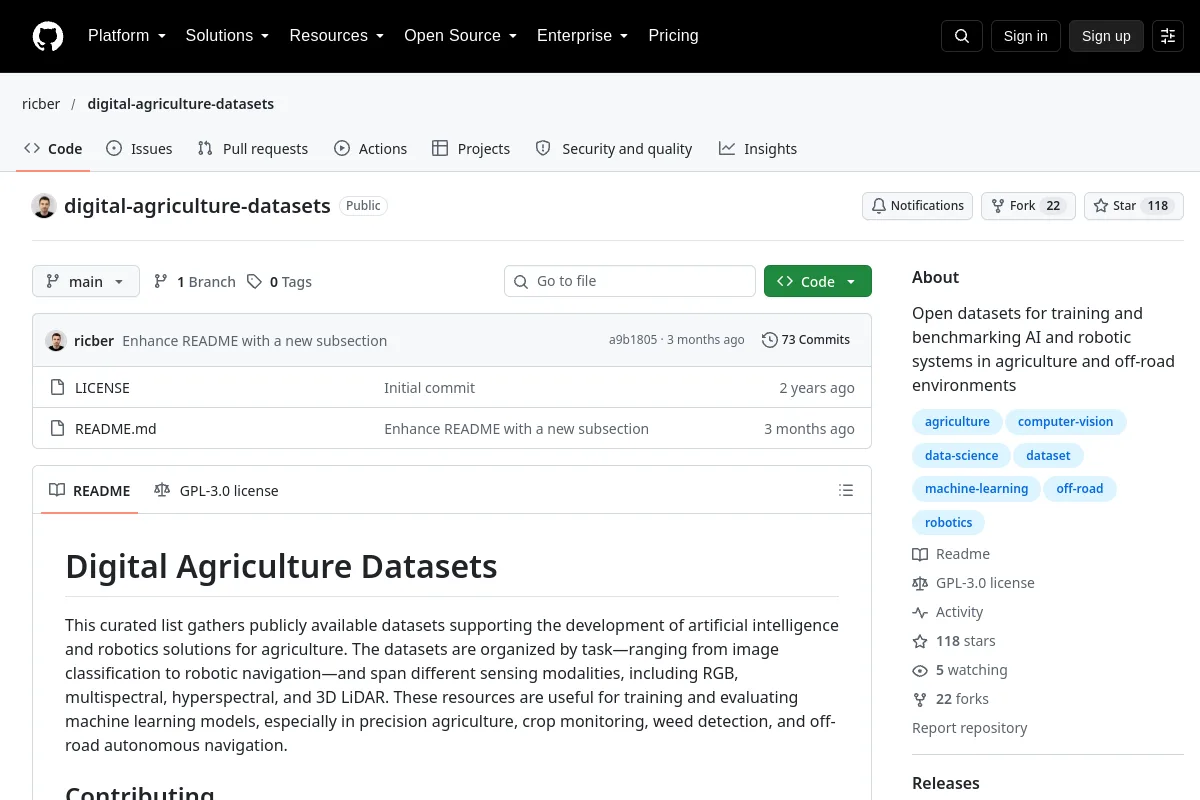Open the Projects tab
Viewport: 1200px width, 800px height.
471,149
